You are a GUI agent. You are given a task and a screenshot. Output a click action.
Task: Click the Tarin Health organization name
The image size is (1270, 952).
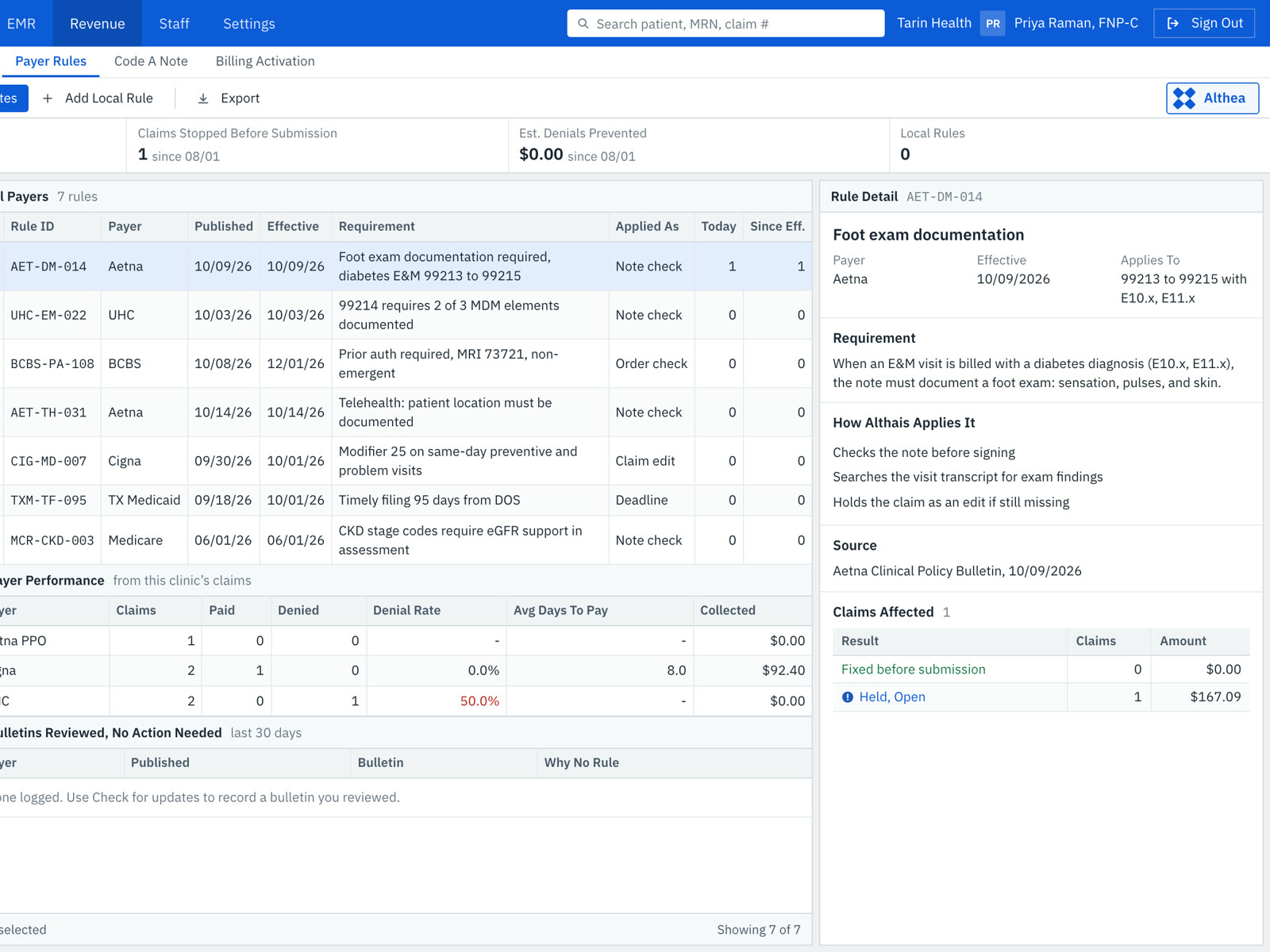click(934, 24)
